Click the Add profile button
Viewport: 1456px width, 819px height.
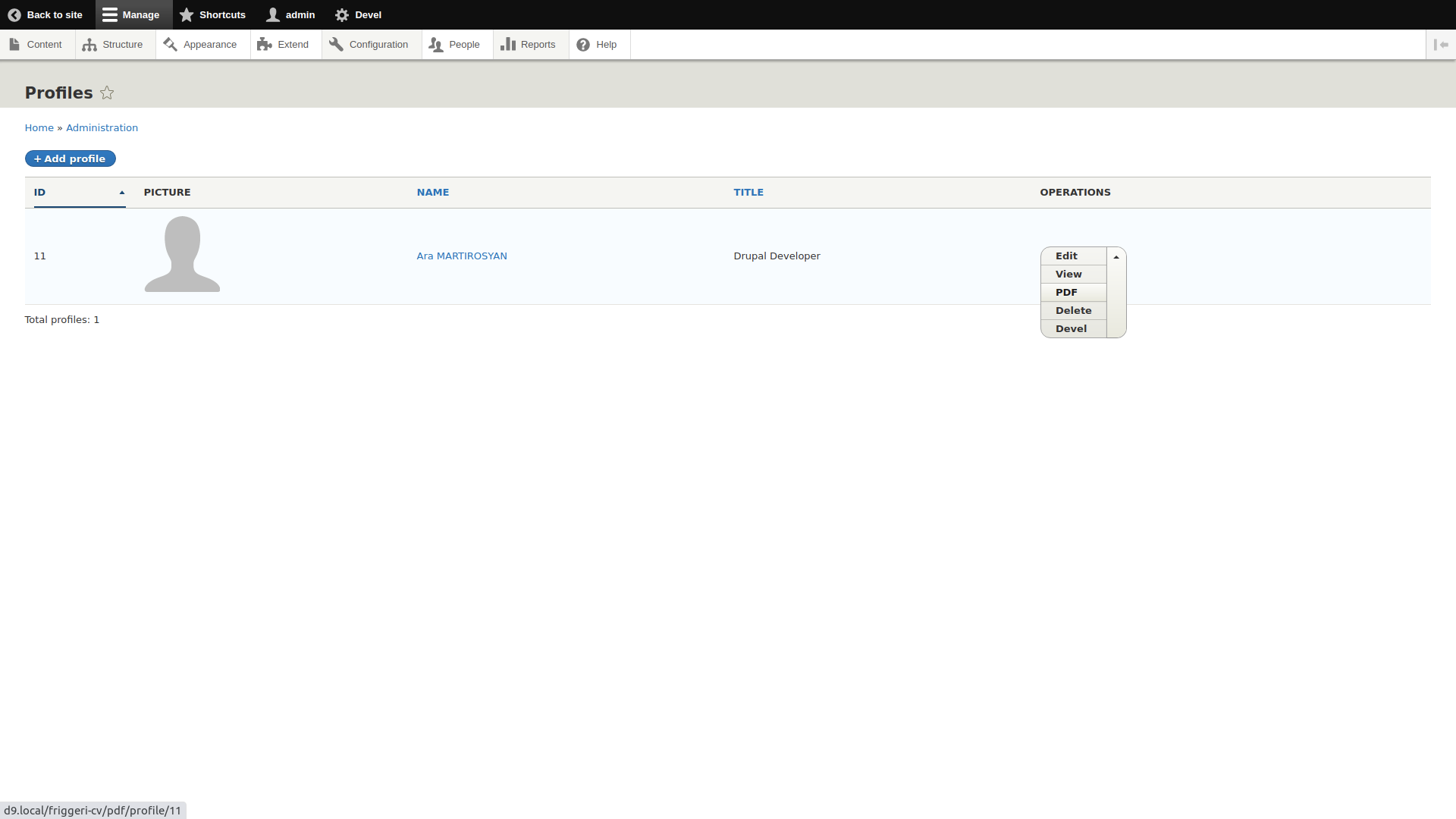(70, 158)
